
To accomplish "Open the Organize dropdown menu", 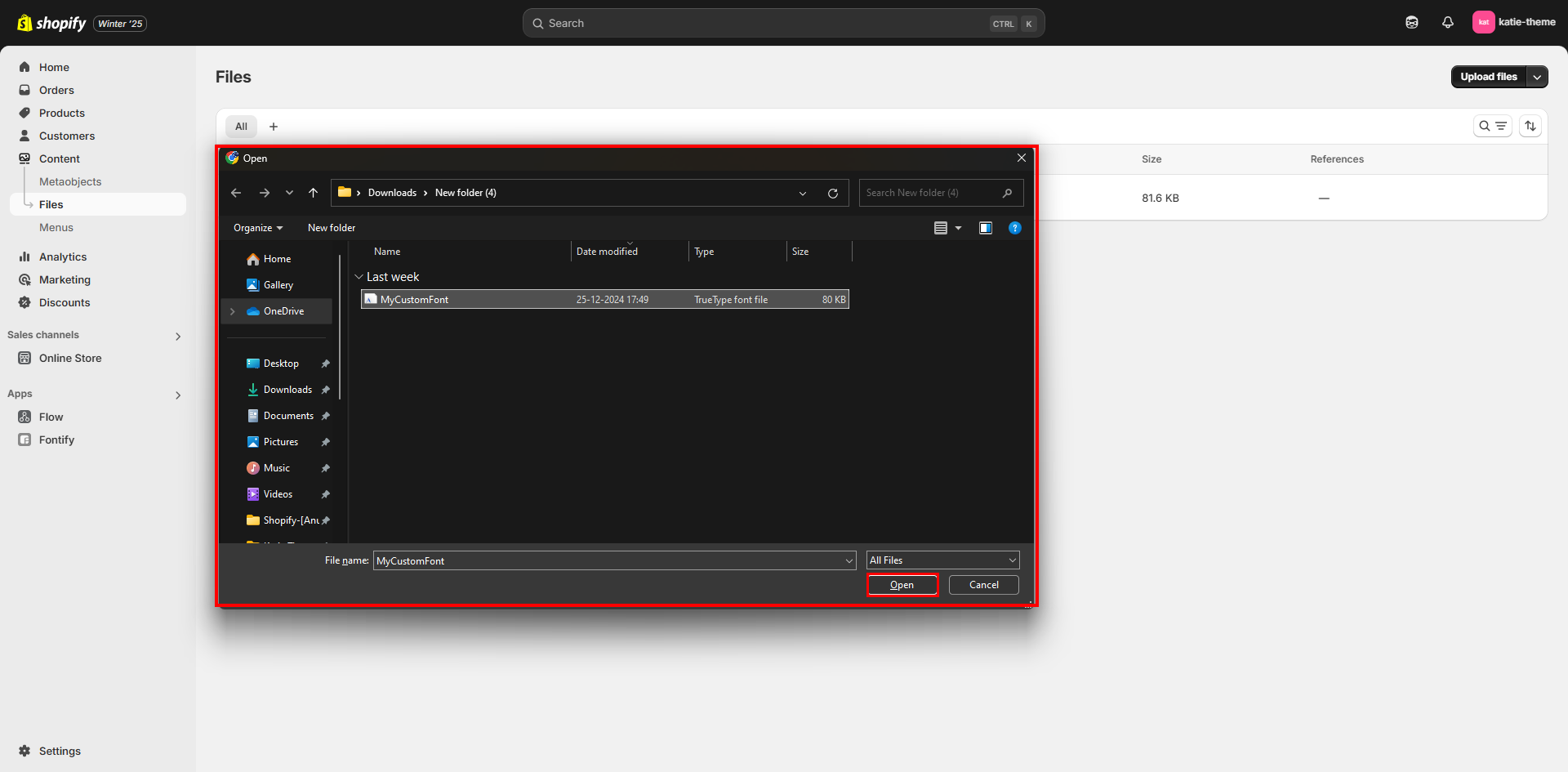I will pos(258,228).
